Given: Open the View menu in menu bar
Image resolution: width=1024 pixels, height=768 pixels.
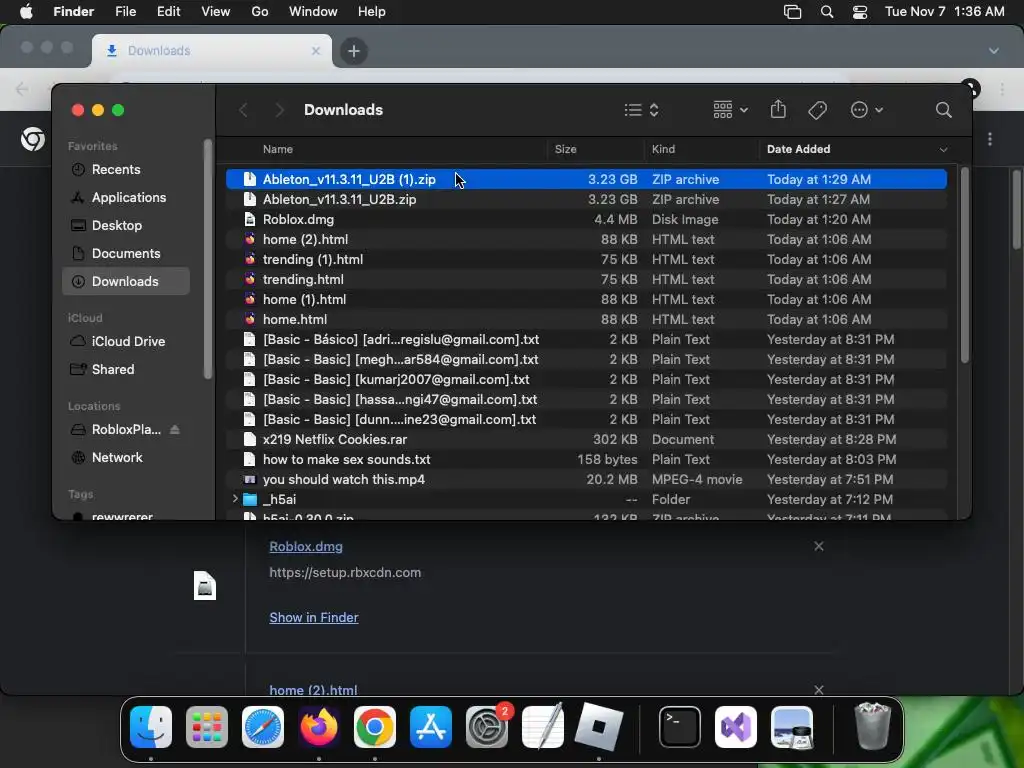Looking at the screenshot, I should point(216,12).
